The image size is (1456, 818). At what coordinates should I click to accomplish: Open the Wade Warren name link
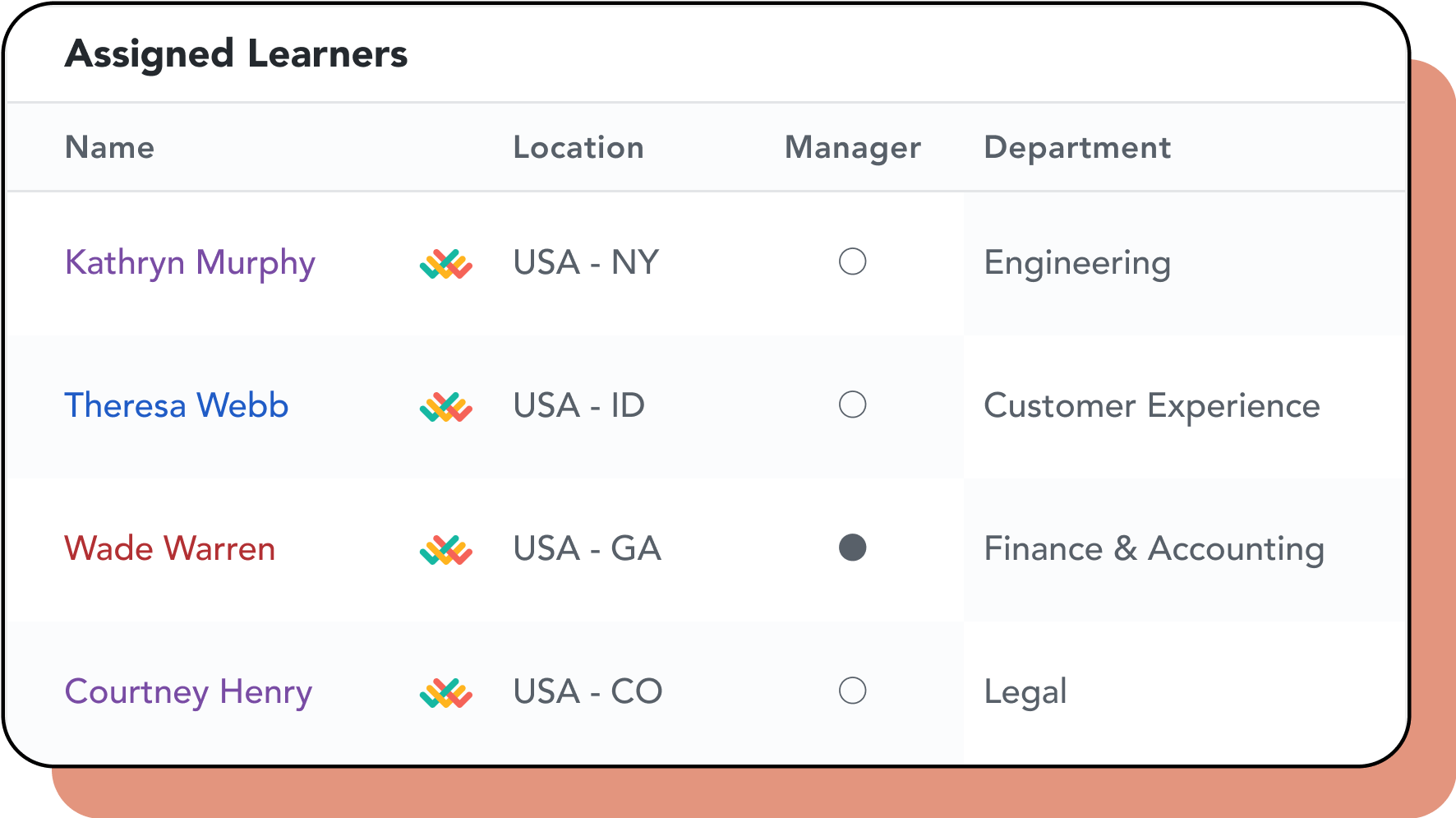(170, 548)
